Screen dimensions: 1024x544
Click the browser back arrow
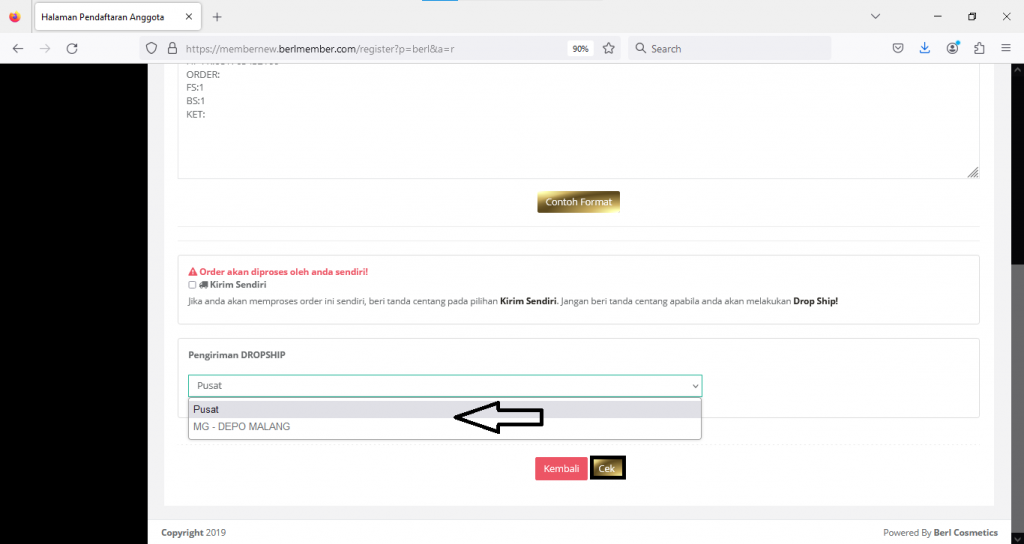tap(18, 48)
